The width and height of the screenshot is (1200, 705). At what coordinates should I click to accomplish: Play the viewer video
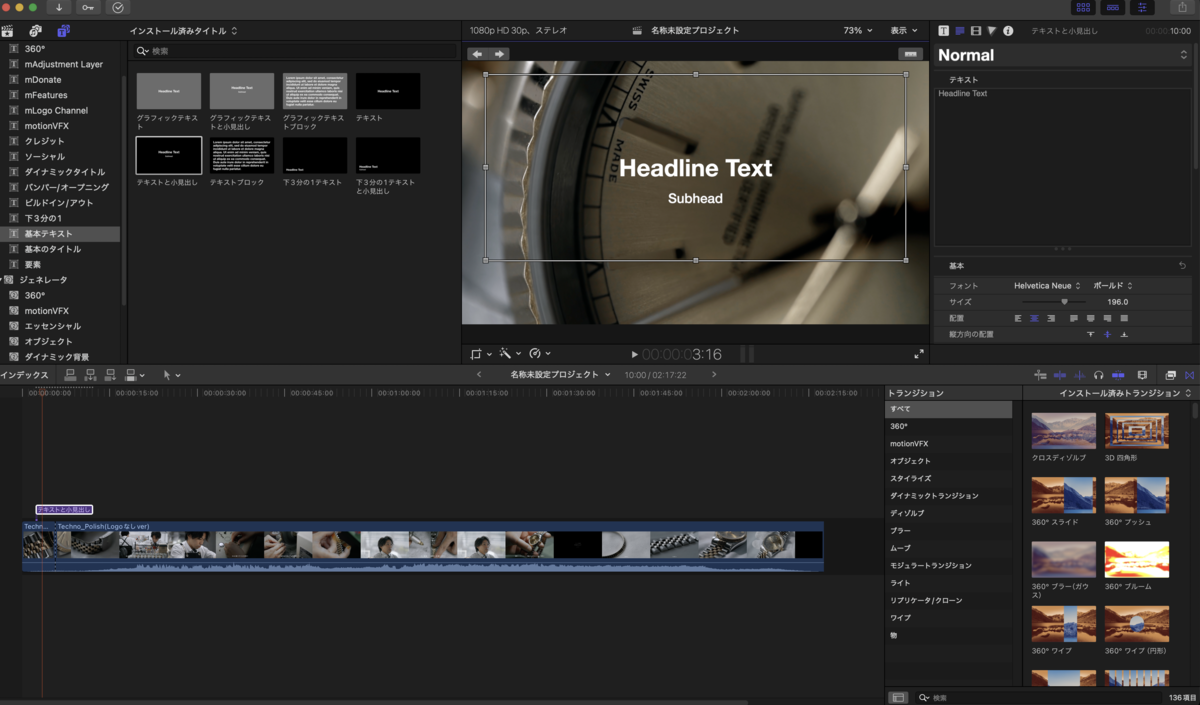[634, 354]
